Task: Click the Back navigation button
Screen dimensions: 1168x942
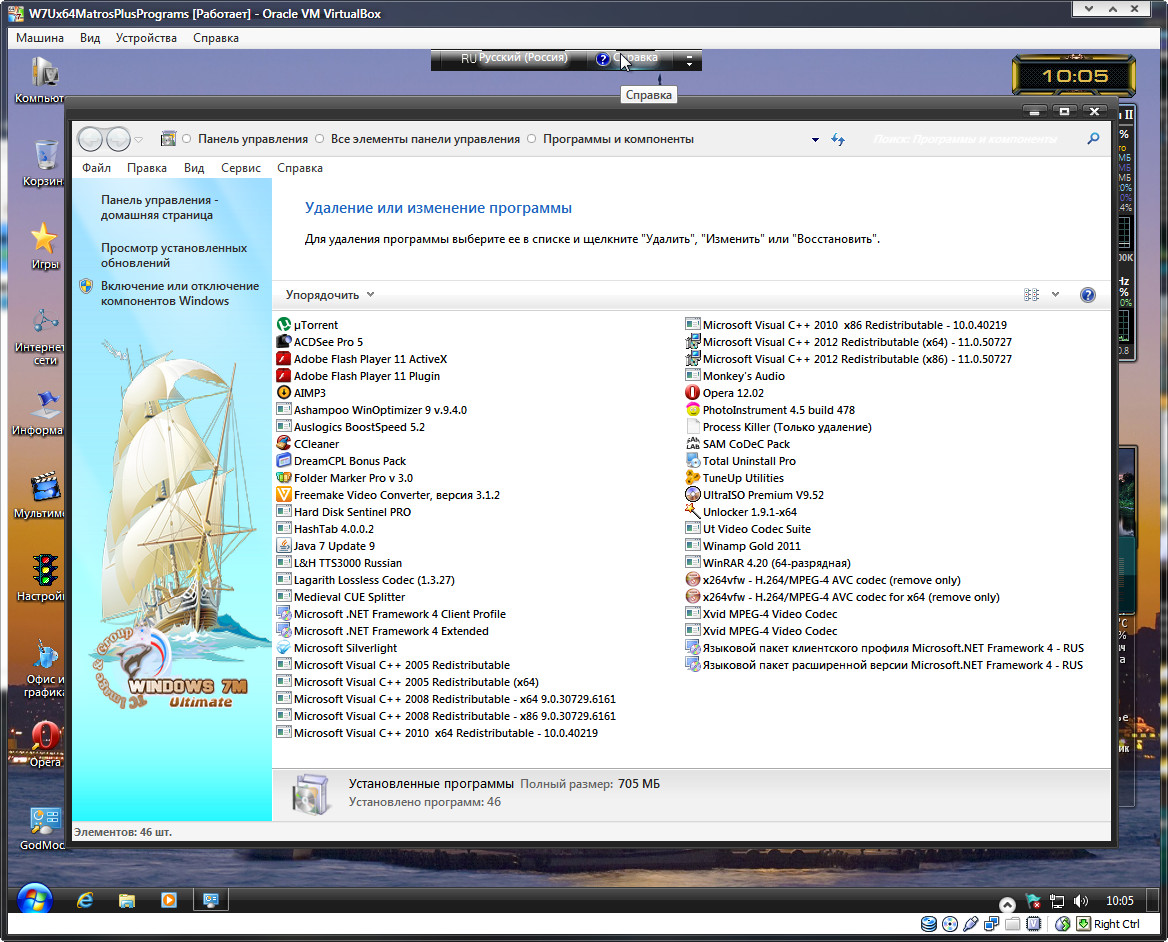Action: click(x=91, y=139)
